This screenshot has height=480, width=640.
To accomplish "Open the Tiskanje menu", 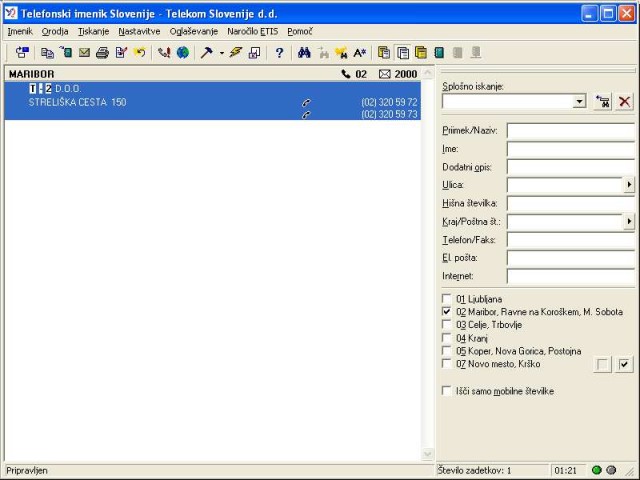I will pos(93,31).
